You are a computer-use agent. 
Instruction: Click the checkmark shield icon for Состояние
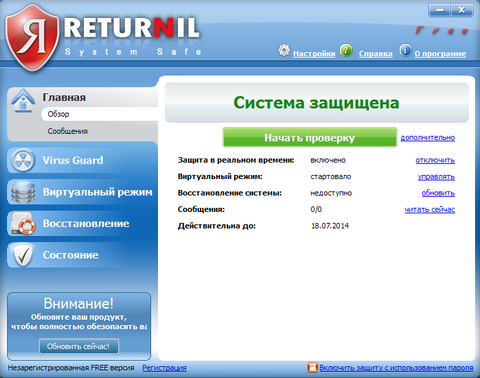point(23,255)
